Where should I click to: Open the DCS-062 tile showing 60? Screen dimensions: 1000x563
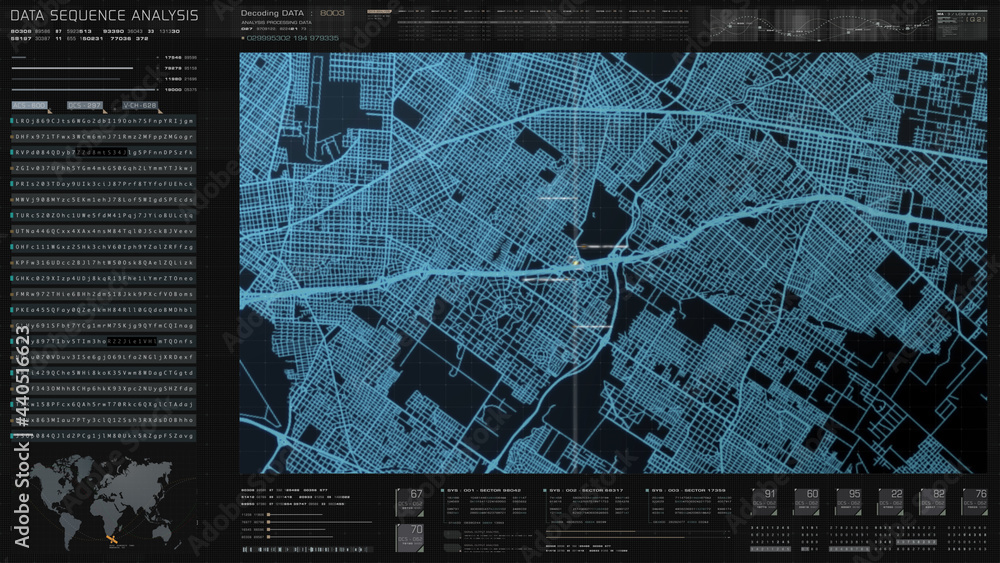[806, 502]
